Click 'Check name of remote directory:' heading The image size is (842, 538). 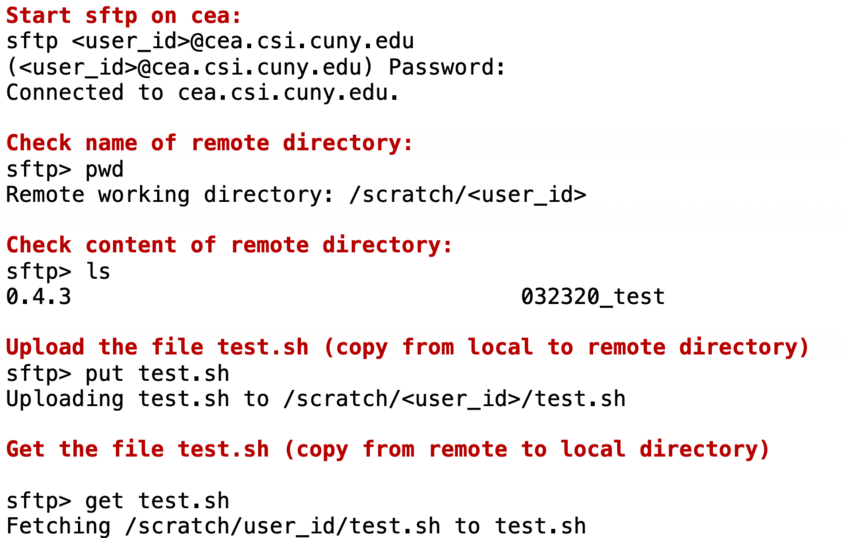[209, 143]
